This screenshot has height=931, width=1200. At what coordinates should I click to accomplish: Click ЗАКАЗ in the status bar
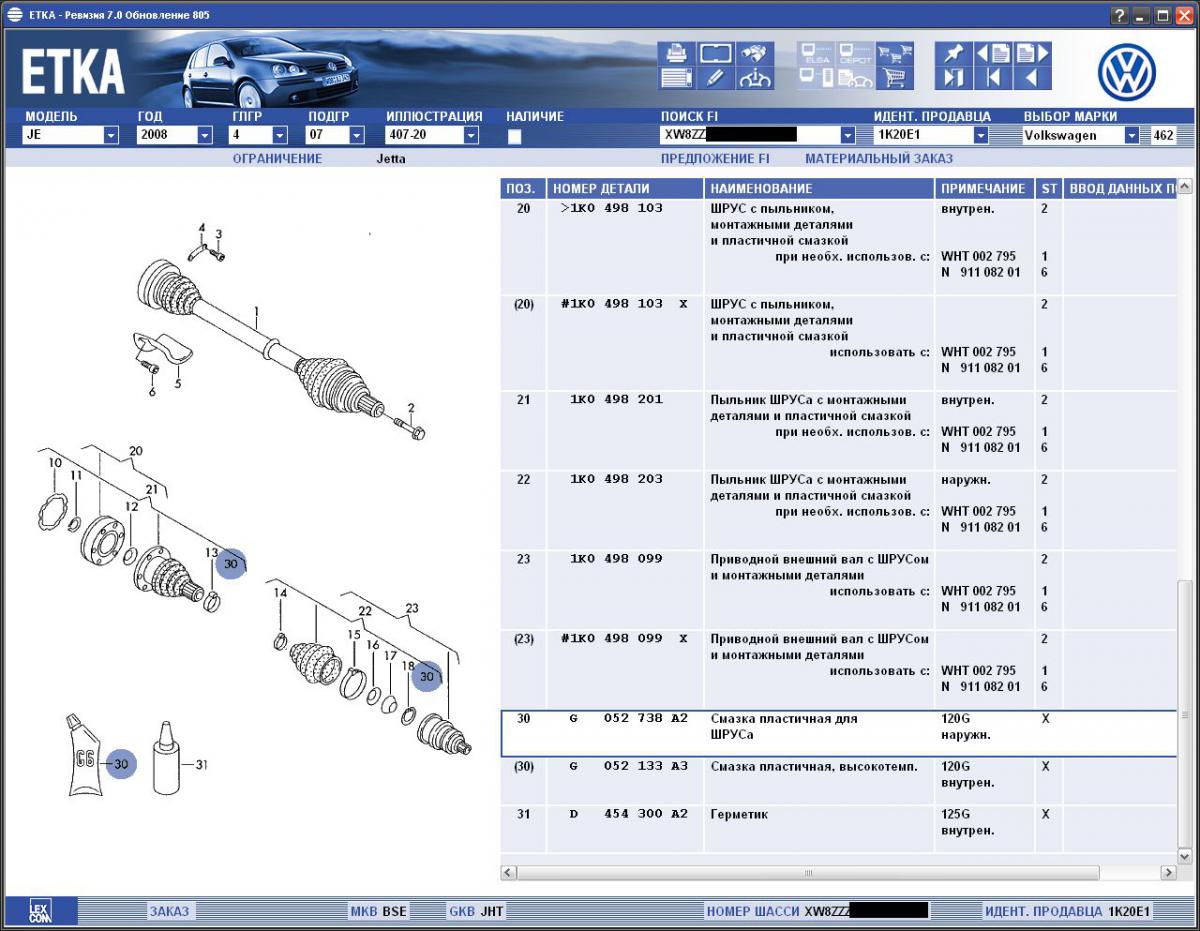pos(169,911)
